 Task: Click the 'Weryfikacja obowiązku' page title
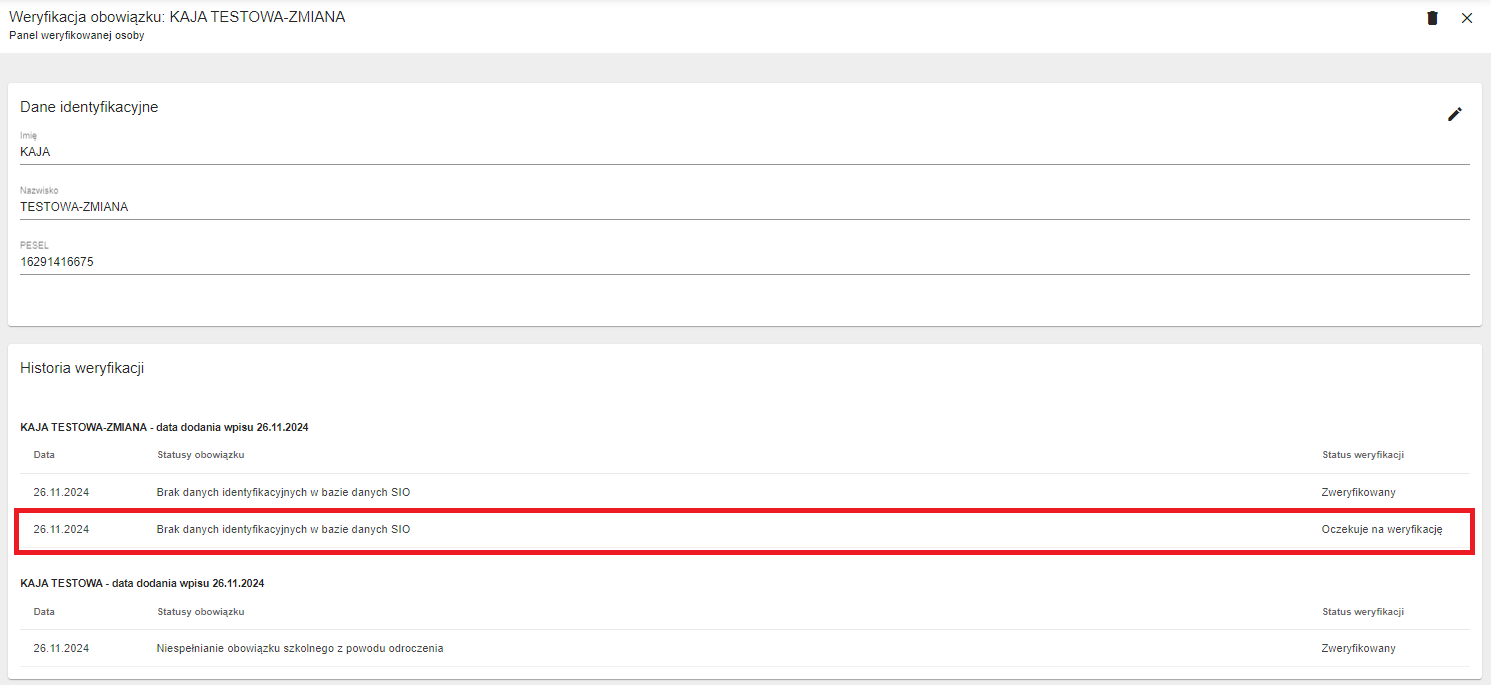click(x=177, y=17)
